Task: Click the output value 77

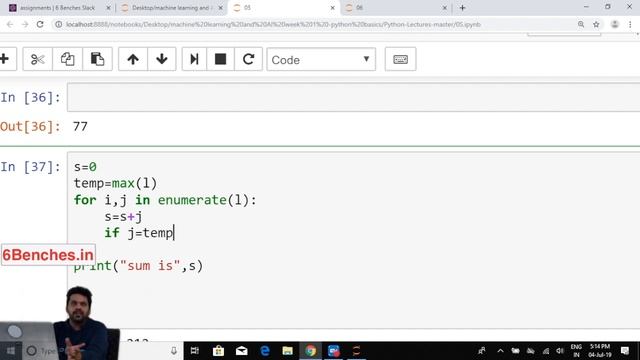Action: [80, 127]
